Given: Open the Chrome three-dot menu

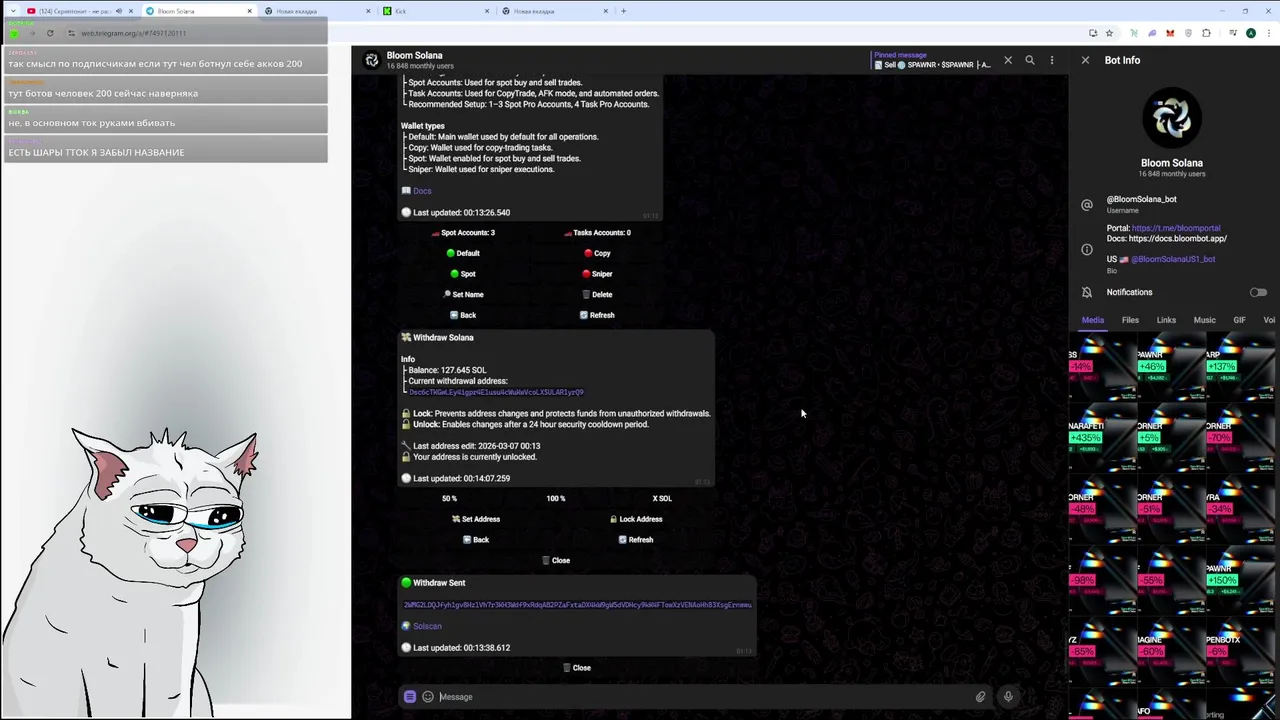Looking at the screenshot, I should point(1268,33).
